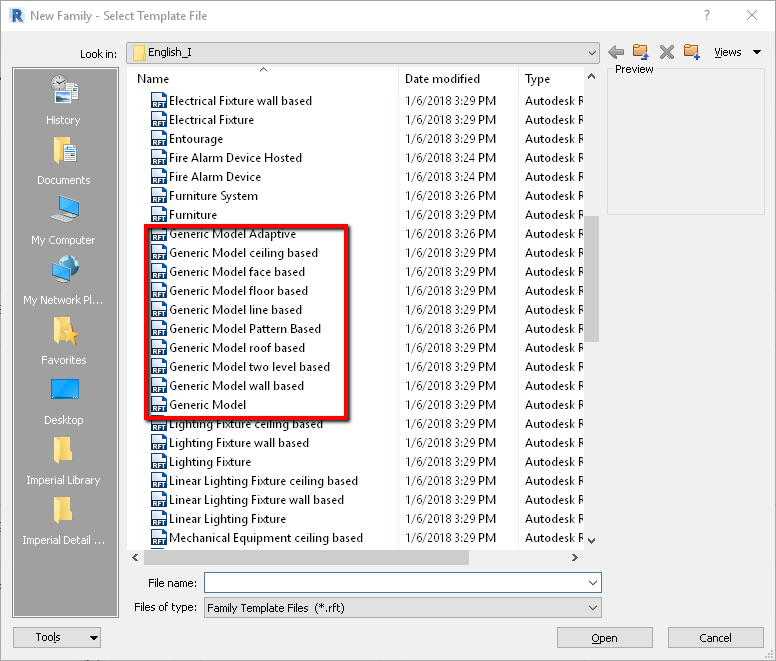
Task: Open the Views dropdown menu
Action: [x=737, y=52]
